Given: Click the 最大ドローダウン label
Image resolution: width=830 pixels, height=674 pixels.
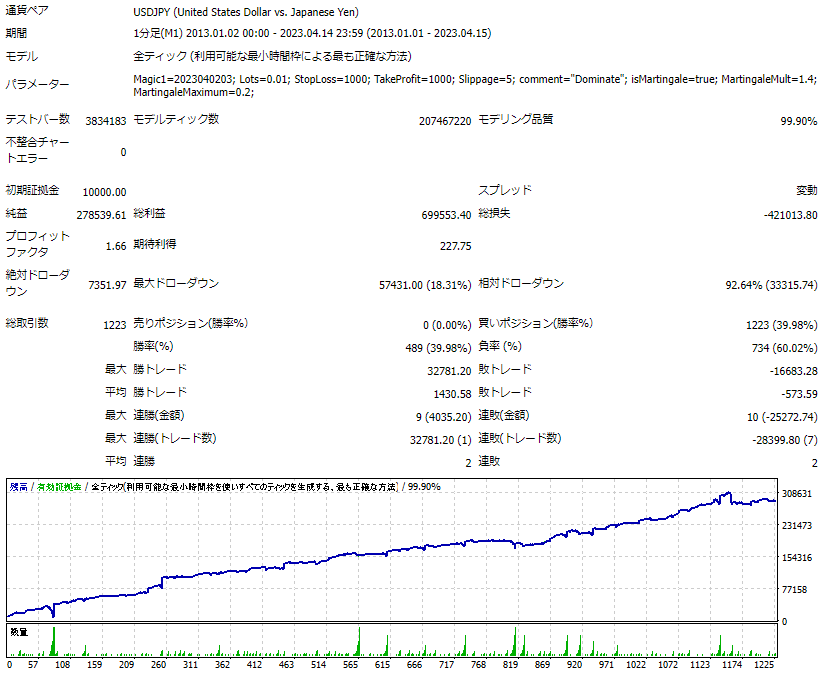Looking at the screenshot, I should pyautogui.click(x=176, y=283).
